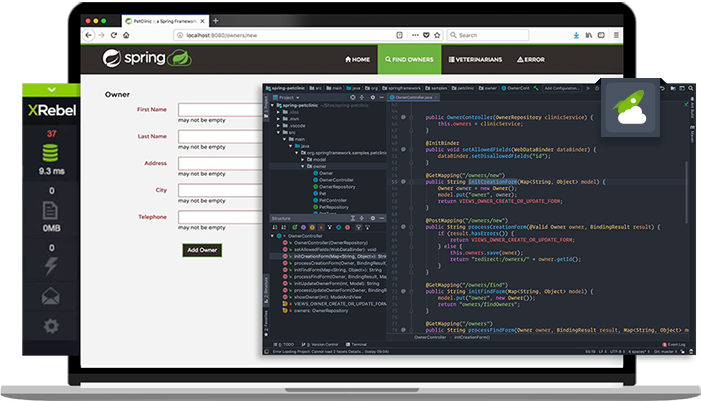Open the browser downloads arrow icon

click(576, 35)
